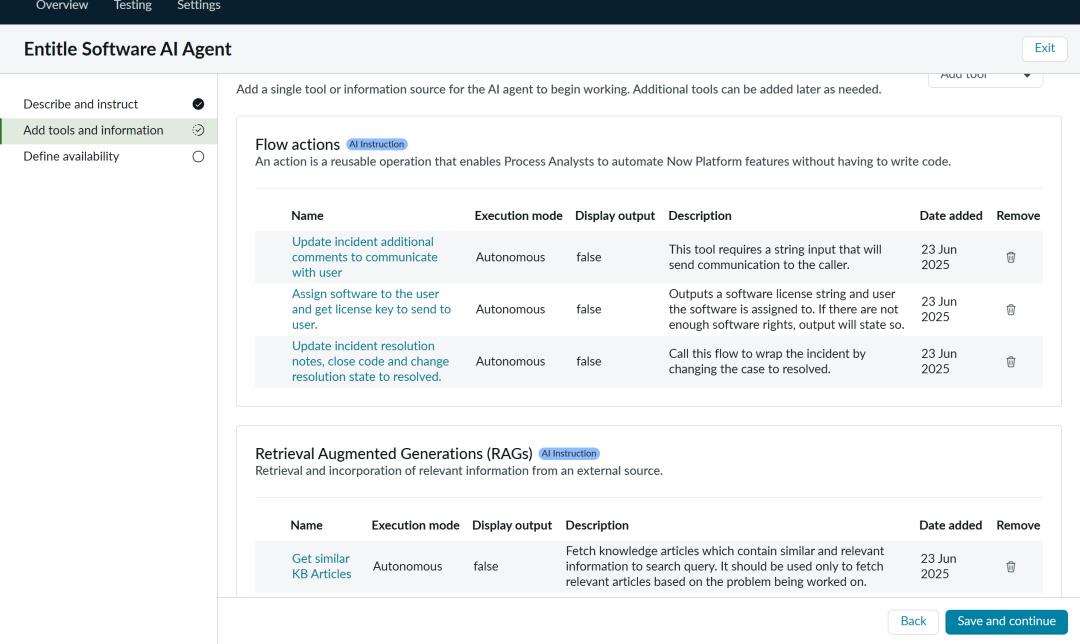Image resolution: width=1080 pixels, height=644 pixels.
Task: Remove the Assign software to the user tool
Action: pos(1010,309)
